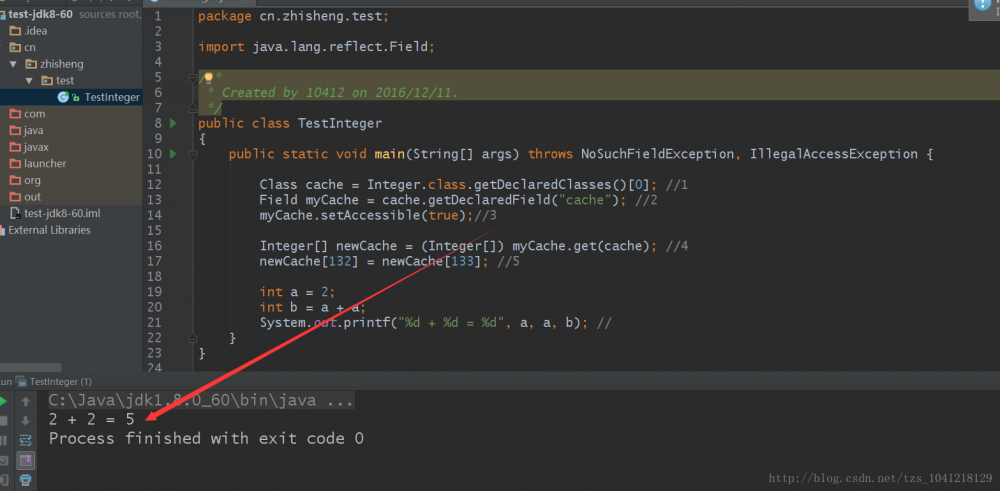Rerun TestInteger with green play icon in Run panel

tap(3, 401)
